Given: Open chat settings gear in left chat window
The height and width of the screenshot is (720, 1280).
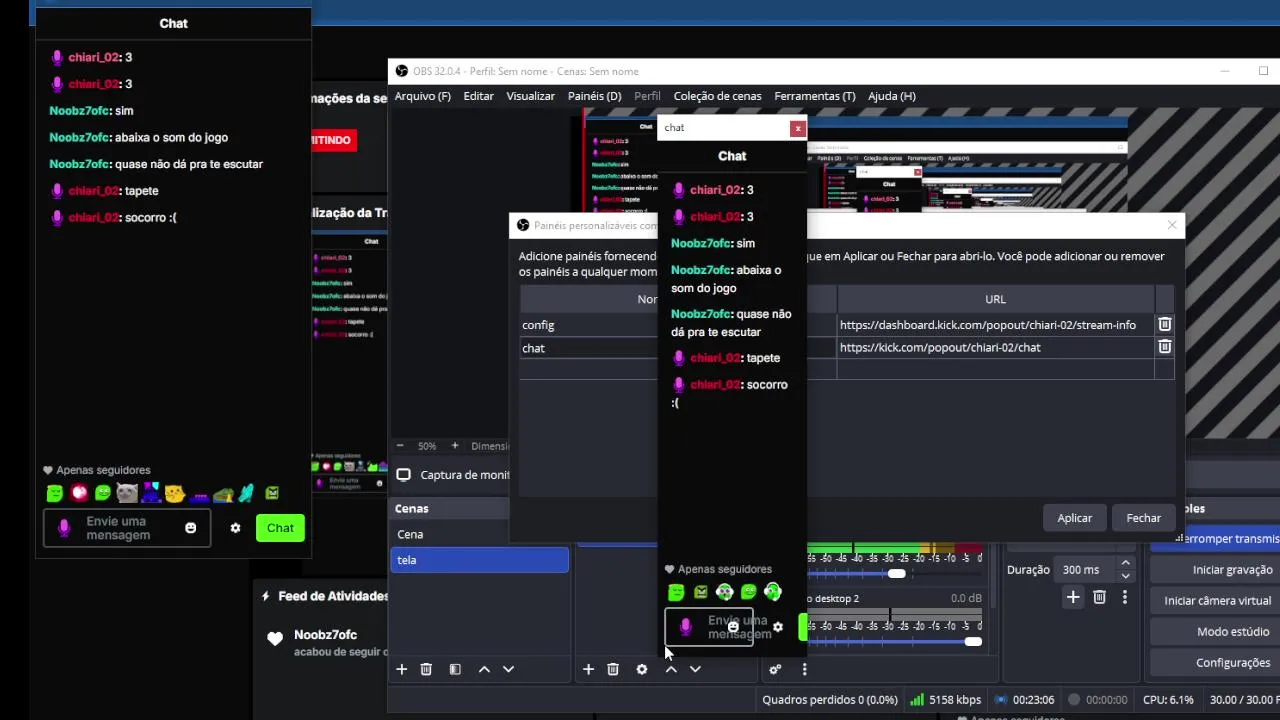Looking at the screenshot, I should [x=235, y=528].
